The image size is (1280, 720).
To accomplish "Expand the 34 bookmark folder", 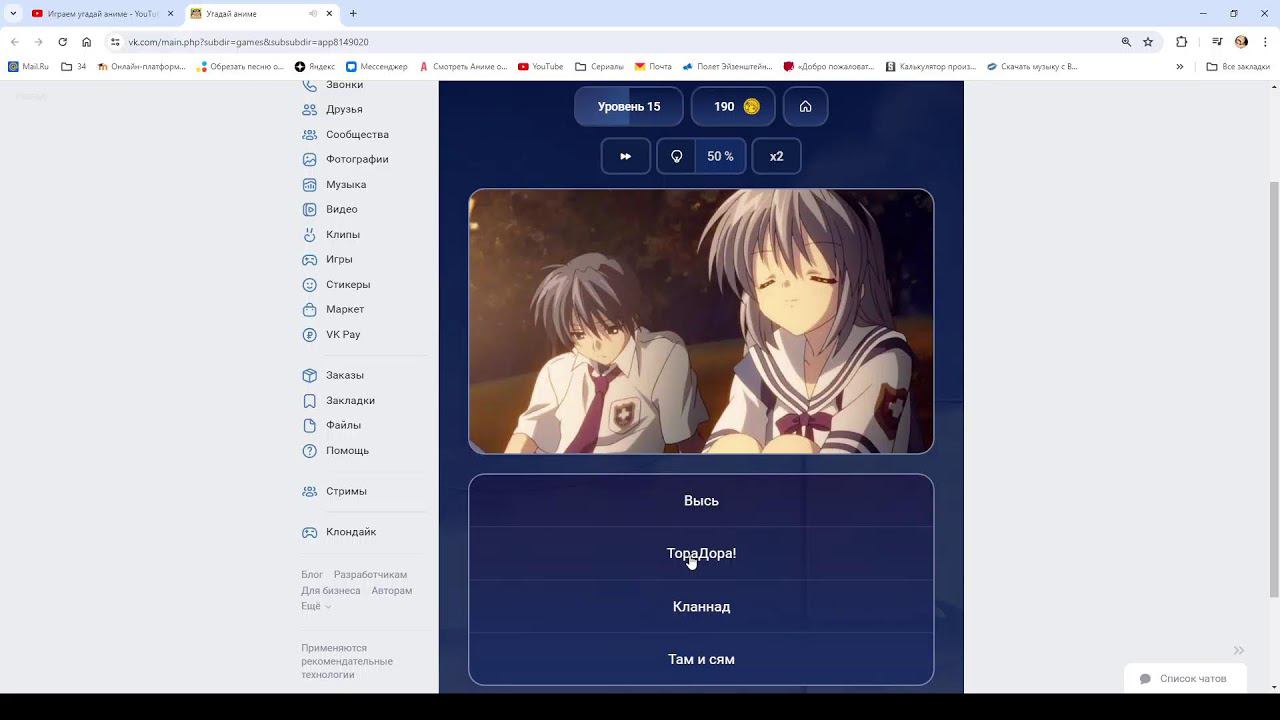I will point(74,67).
